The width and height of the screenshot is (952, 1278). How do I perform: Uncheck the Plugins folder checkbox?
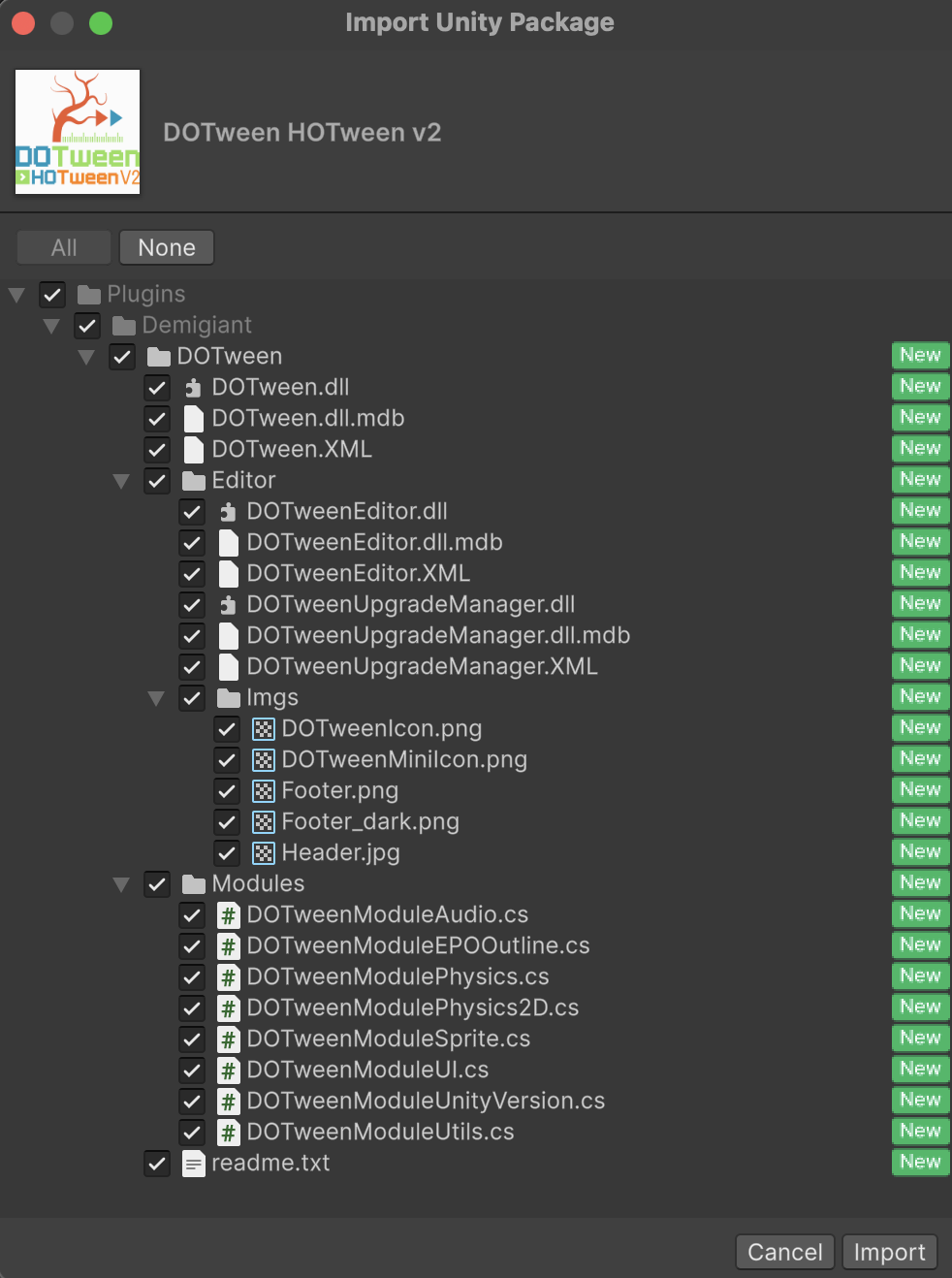pyautogui.click(x=52, y=294)
